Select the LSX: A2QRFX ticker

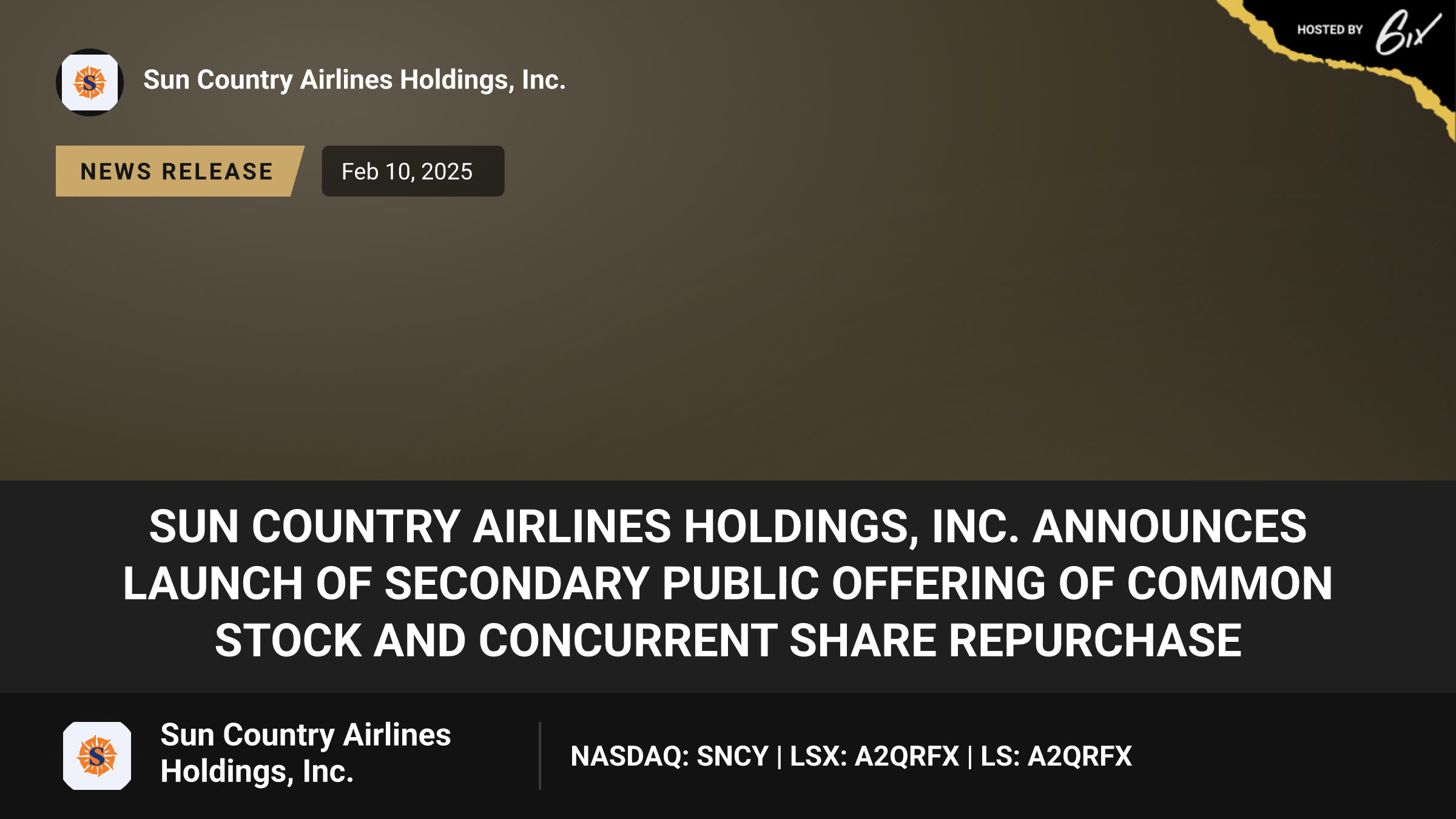click(x=874, y=756)
